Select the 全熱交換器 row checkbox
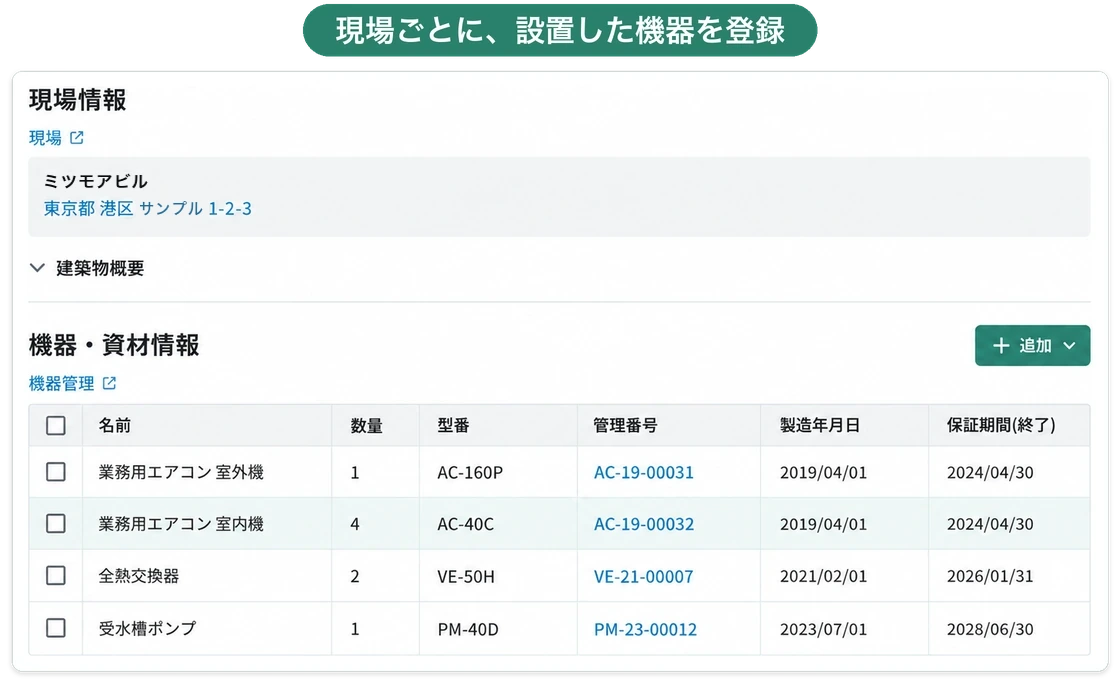Image resolution: width=1120 pixels, height=686 pixels. [56, 576]
